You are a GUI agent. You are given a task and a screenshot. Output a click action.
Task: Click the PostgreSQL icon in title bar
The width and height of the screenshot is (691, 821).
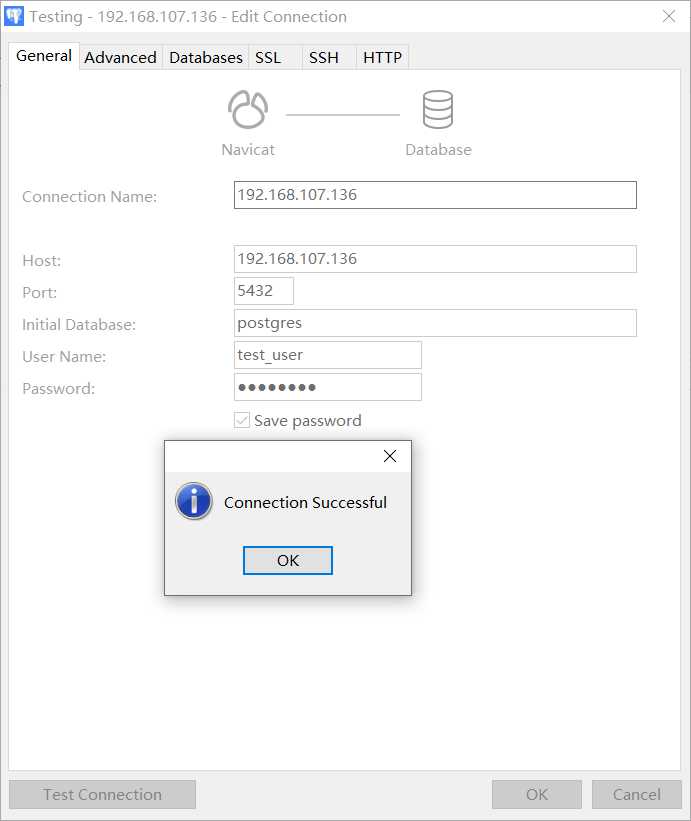point(15,16)
